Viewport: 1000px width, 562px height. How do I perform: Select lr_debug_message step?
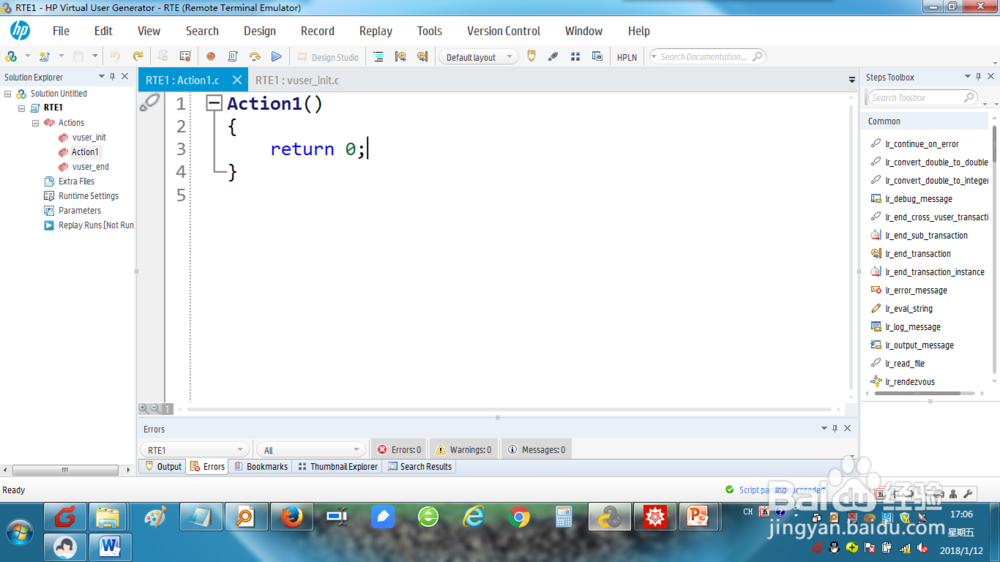point(918,199)
